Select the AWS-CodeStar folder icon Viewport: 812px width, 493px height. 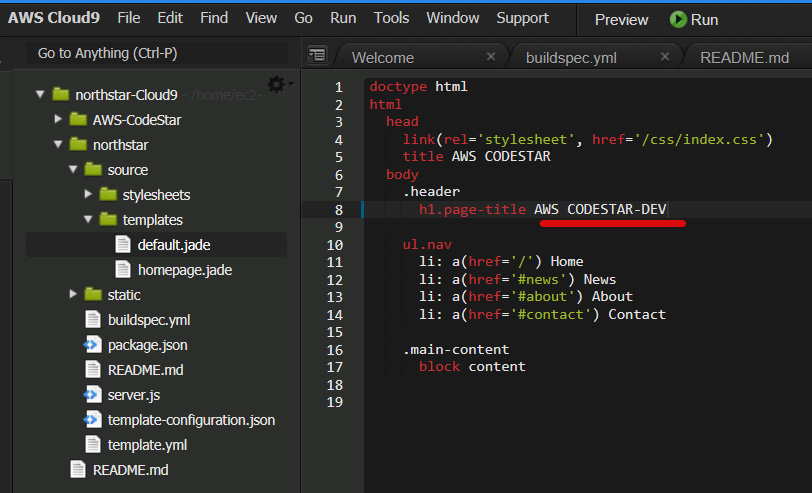[78, 119]
